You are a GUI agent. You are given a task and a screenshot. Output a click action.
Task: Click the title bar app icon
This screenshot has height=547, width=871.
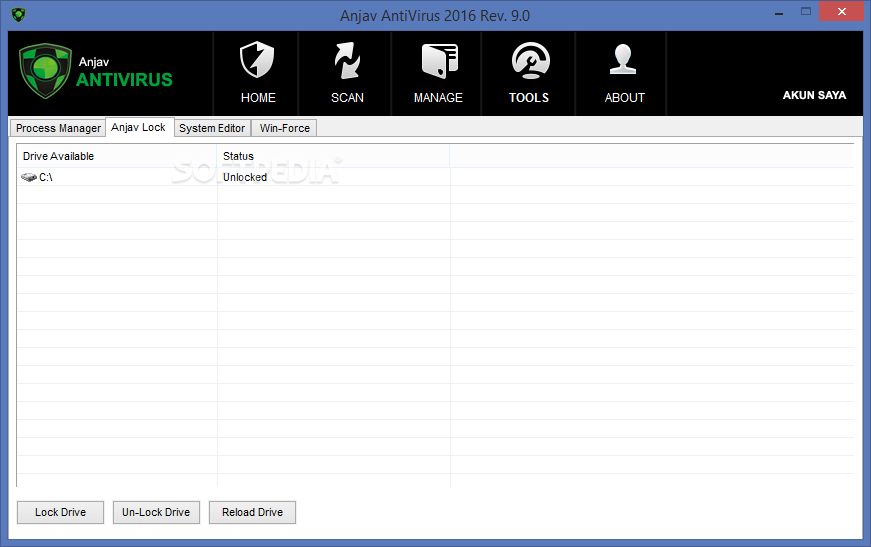18,14
